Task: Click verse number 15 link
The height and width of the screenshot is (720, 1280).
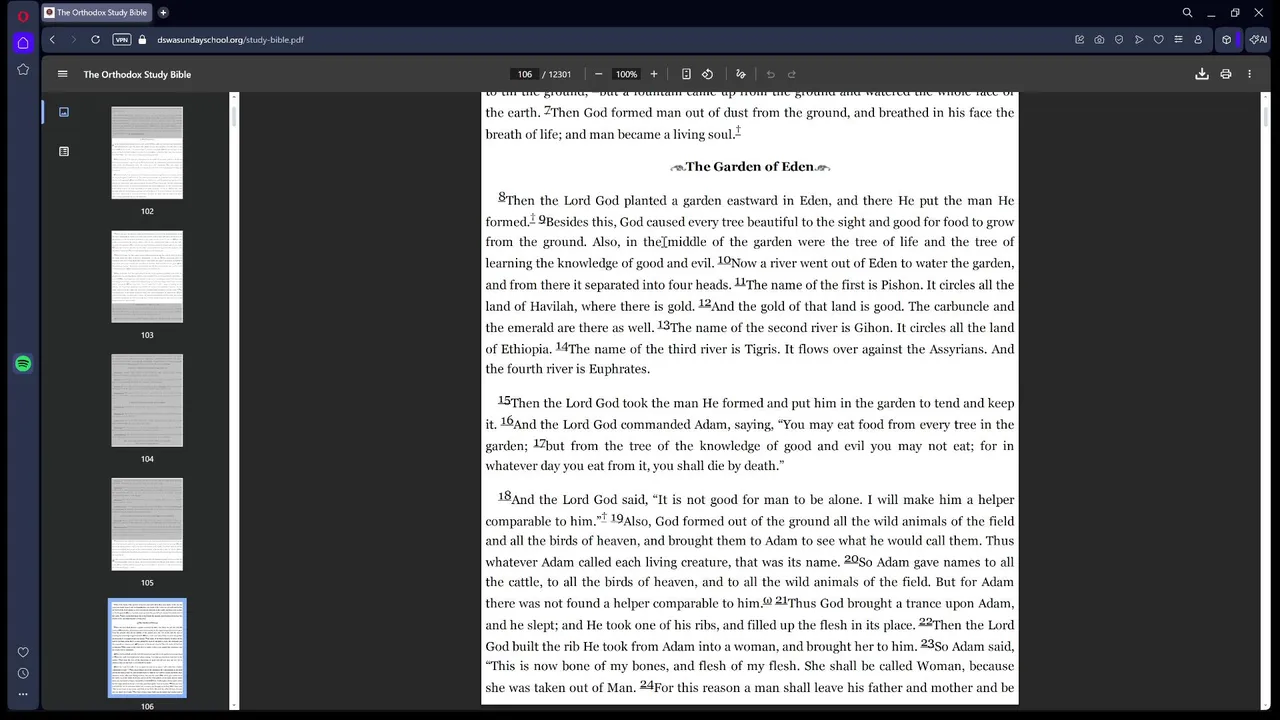Action: [x=504, y=400]
